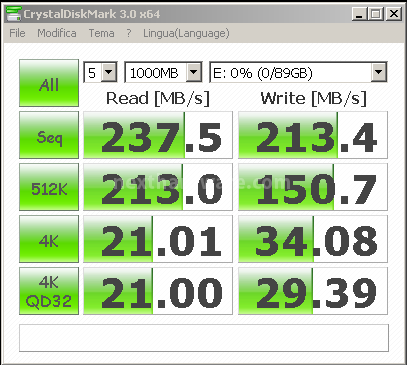Start the 4K QD32 benchmark
This screenshot has height=365, width=407.
pyautogui.click(x=49, y=291)
